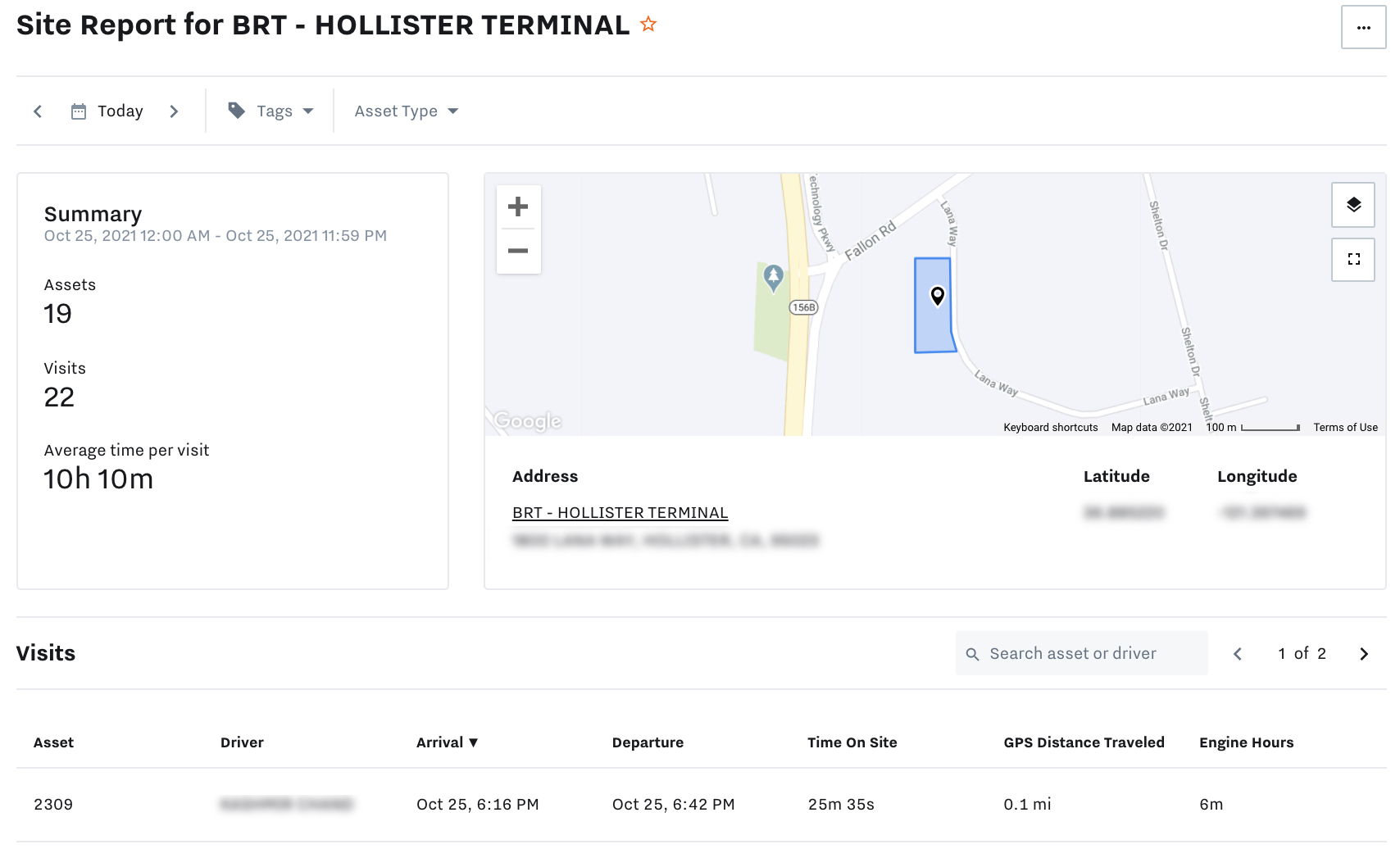Viewport: 1400px width, 867px height.
Task: Sort visits by Arrival column
Action: 447,742
